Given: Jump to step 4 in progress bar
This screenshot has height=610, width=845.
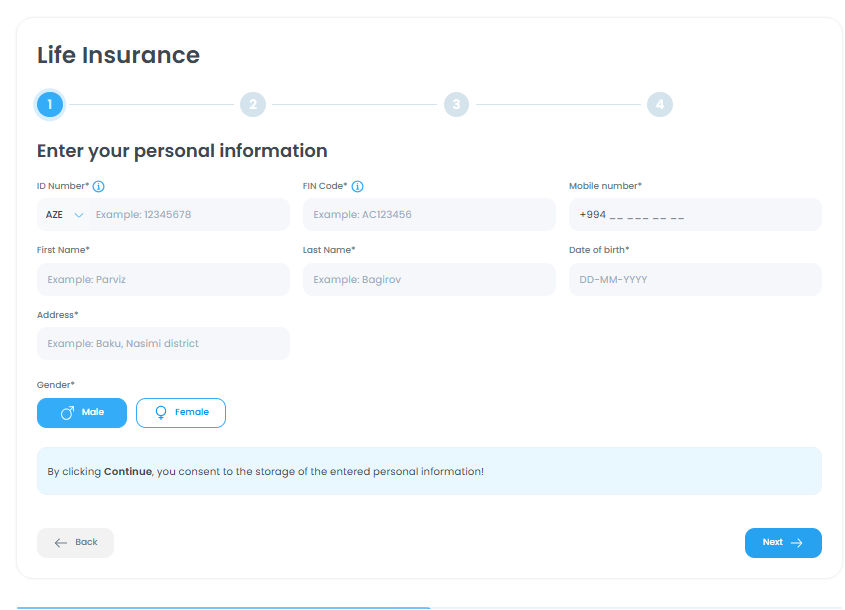Looking at the screenshot, I should [x=659, y=104].
